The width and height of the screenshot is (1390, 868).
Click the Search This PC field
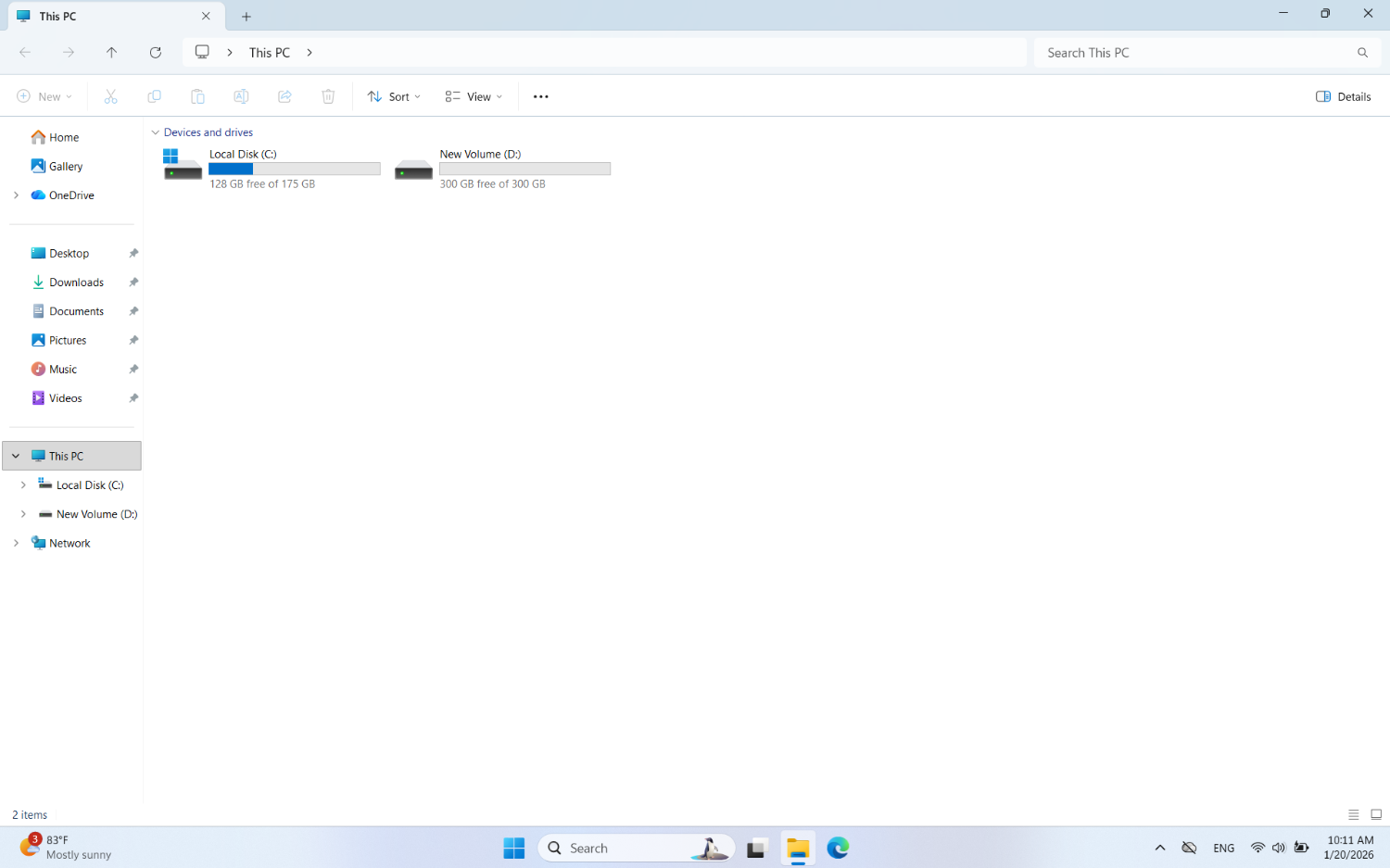click(1195, 53)
